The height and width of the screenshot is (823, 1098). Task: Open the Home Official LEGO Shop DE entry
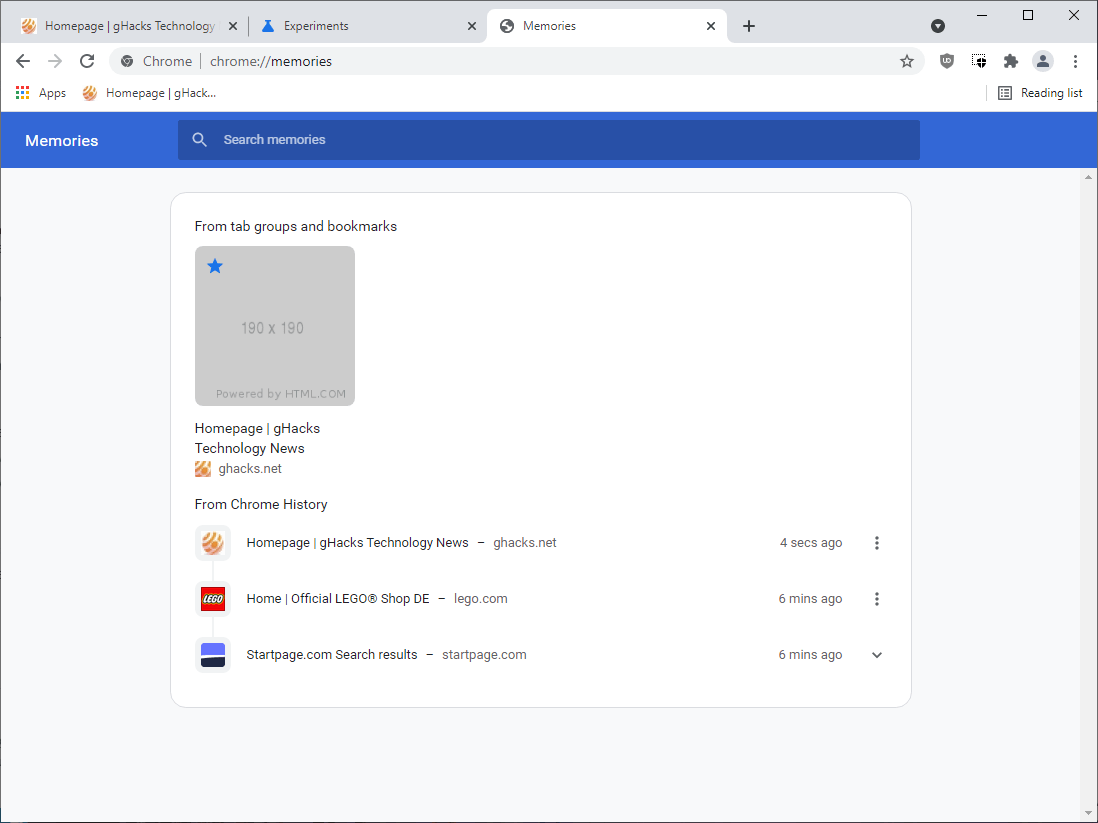tap(338, 599)
